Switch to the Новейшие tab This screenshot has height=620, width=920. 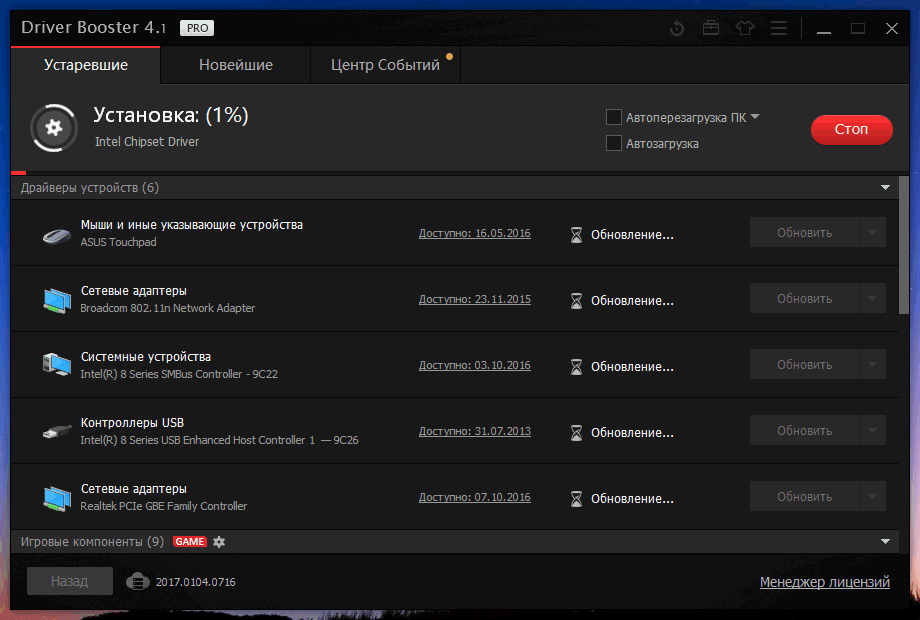[236, 65]
